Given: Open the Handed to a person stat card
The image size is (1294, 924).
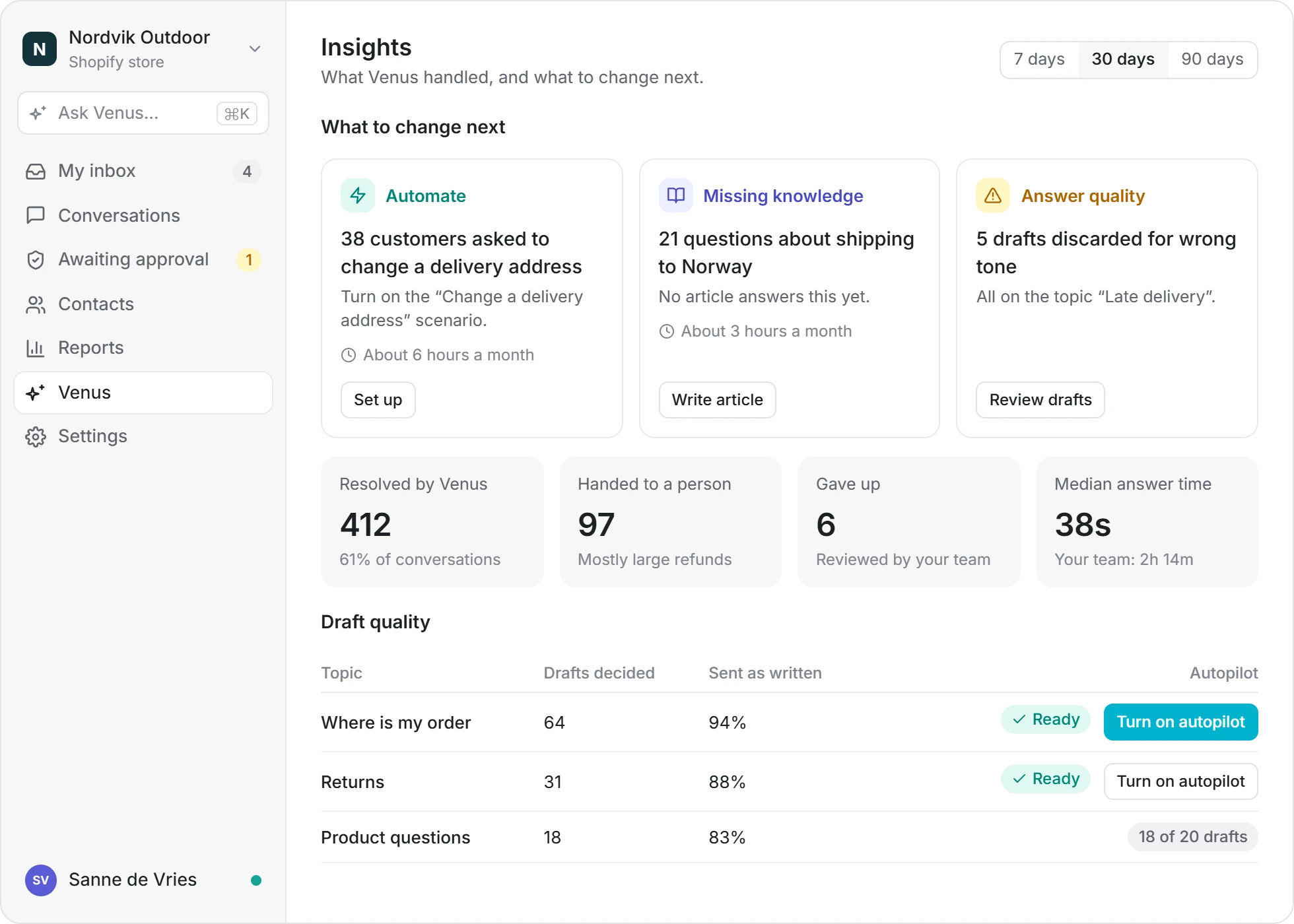Looking at the screenshot, I should pyautogui.click(x=671, y=522).
